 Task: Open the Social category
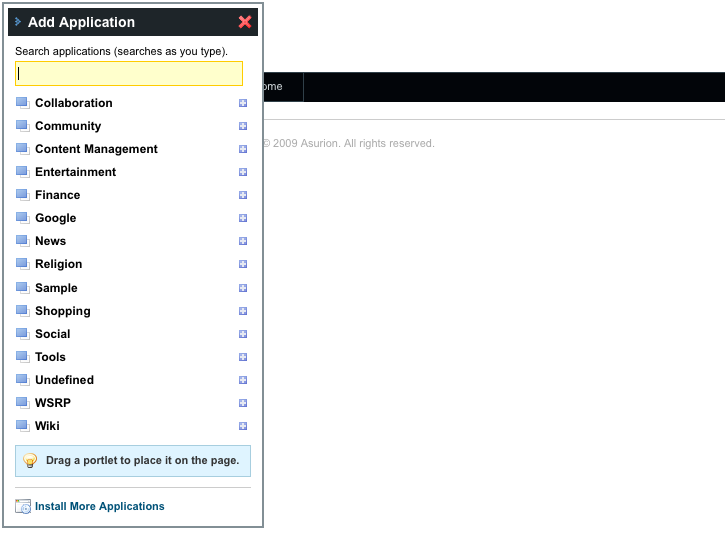tap(52, 334)
